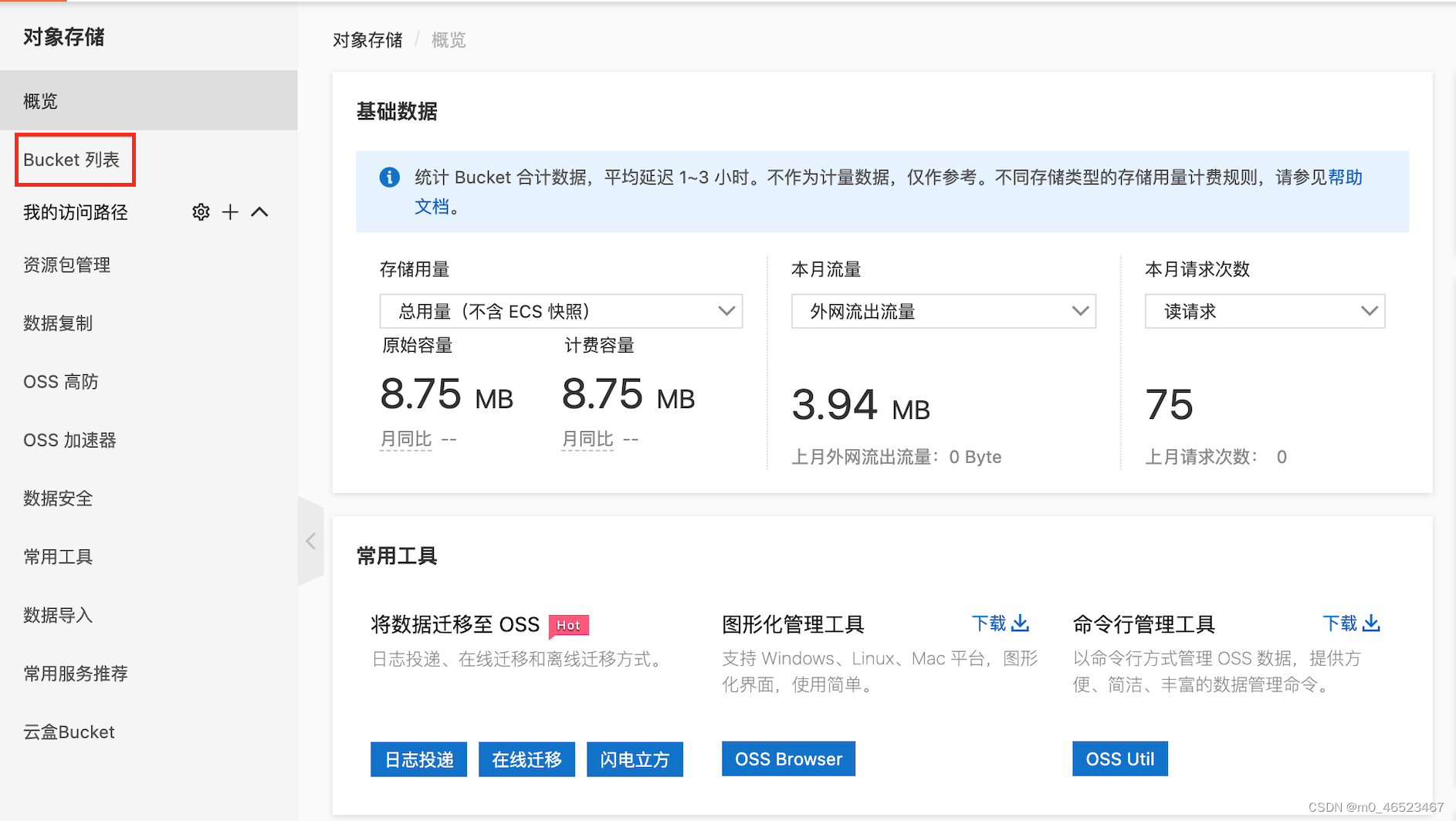The width and height of the screenshot is (1456, 821).
Task: Click 对象存储 in the breadcrumb
Action: tap(367, 40)
